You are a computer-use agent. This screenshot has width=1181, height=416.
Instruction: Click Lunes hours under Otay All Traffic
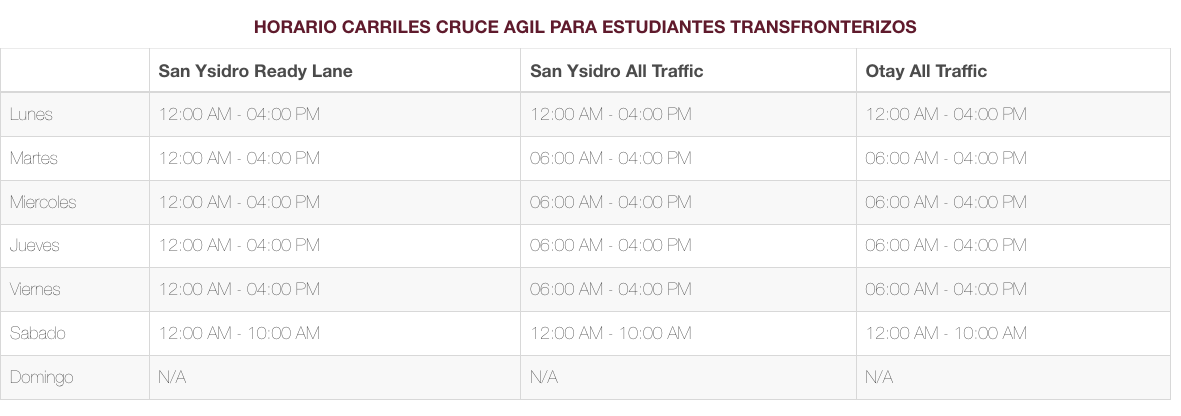point(946,114)
